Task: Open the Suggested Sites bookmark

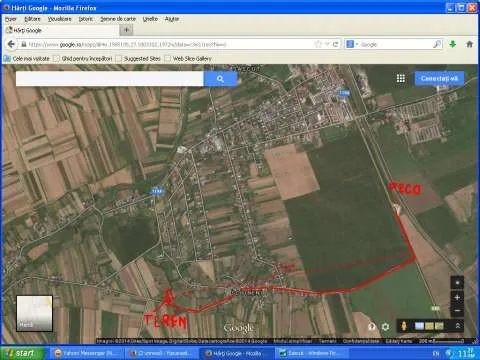Action: (x=138, y=59)
